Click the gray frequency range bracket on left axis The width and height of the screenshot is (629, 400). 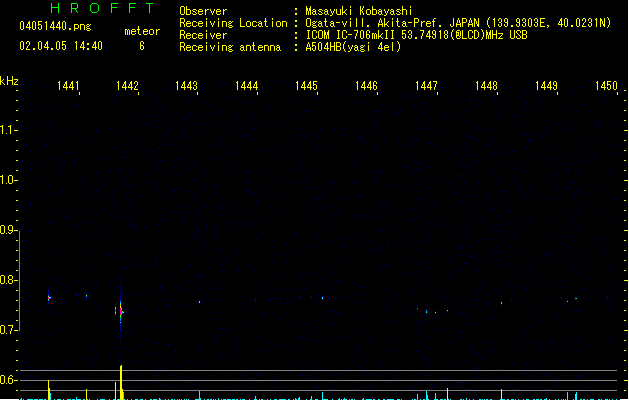19,280
